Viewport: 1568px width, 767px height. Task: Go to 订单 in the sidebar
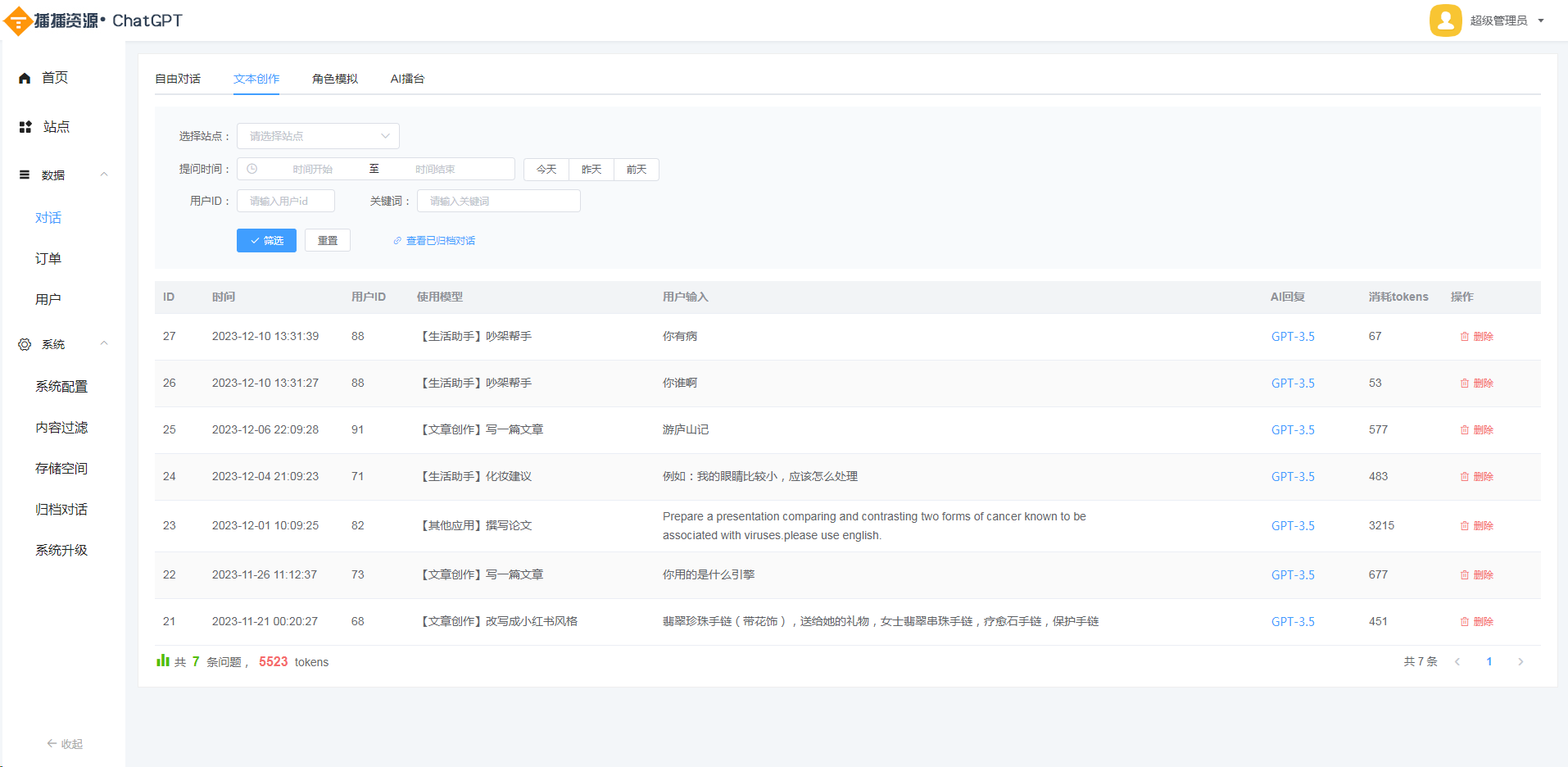pyautogui.click(x=48, y=259)
